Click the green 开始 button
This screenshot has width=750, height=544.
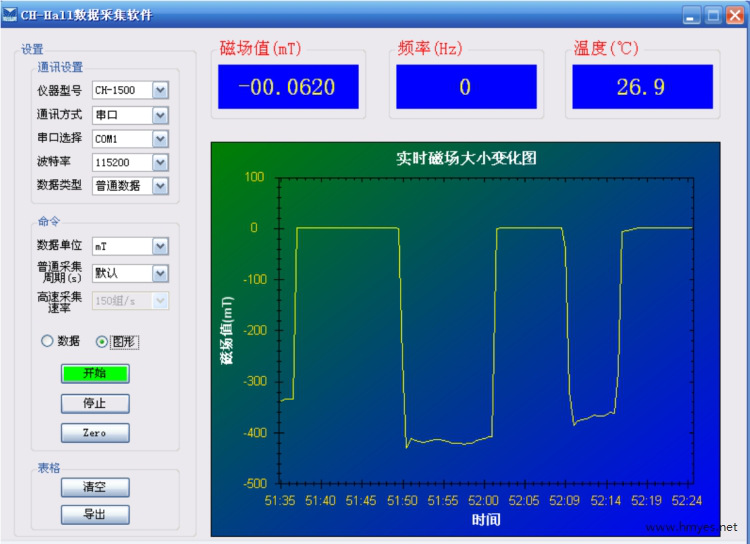(95, 373)
